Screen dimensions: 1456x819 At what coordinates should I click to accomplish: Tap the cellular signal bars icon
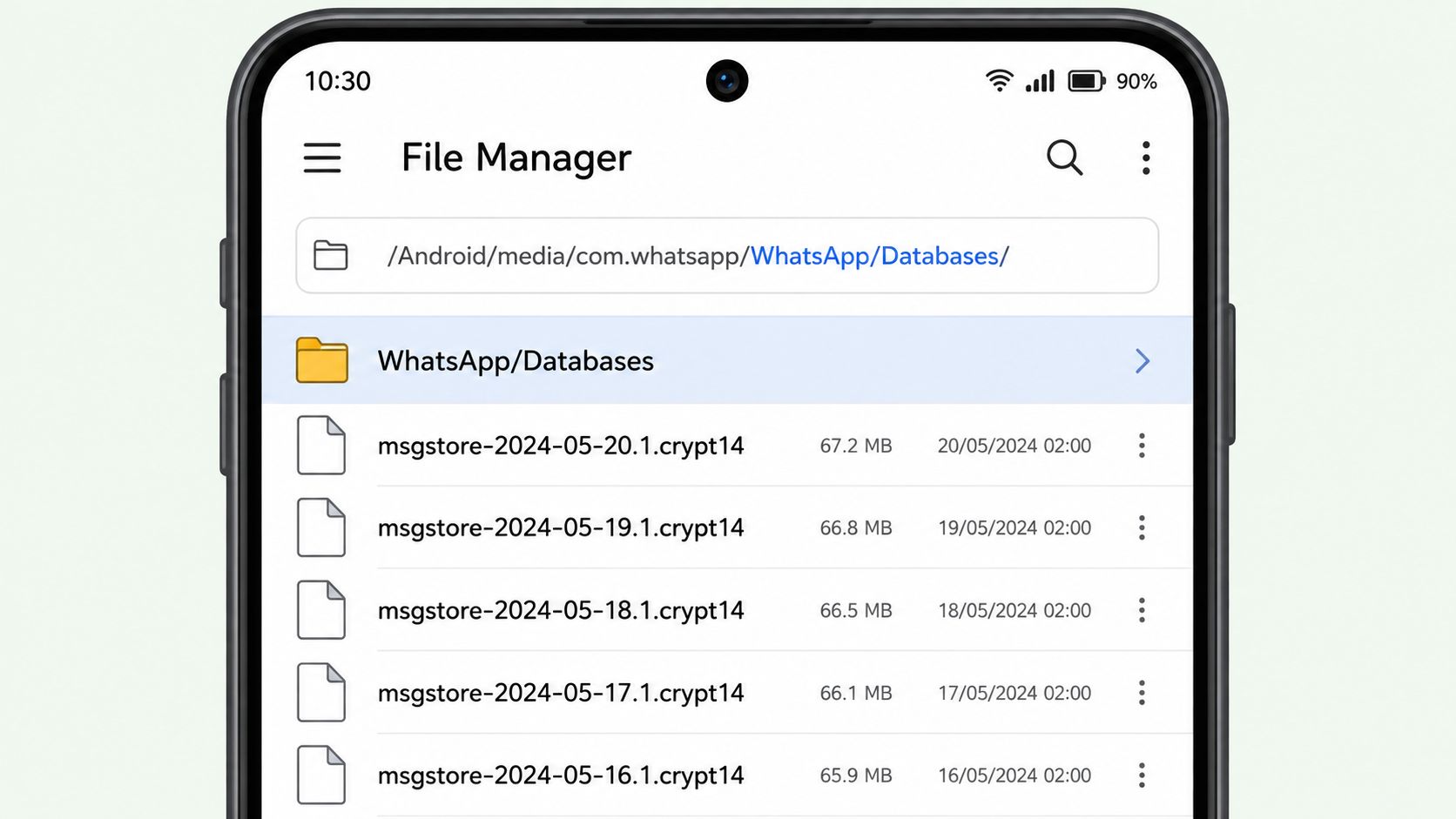pos(1040,81)
